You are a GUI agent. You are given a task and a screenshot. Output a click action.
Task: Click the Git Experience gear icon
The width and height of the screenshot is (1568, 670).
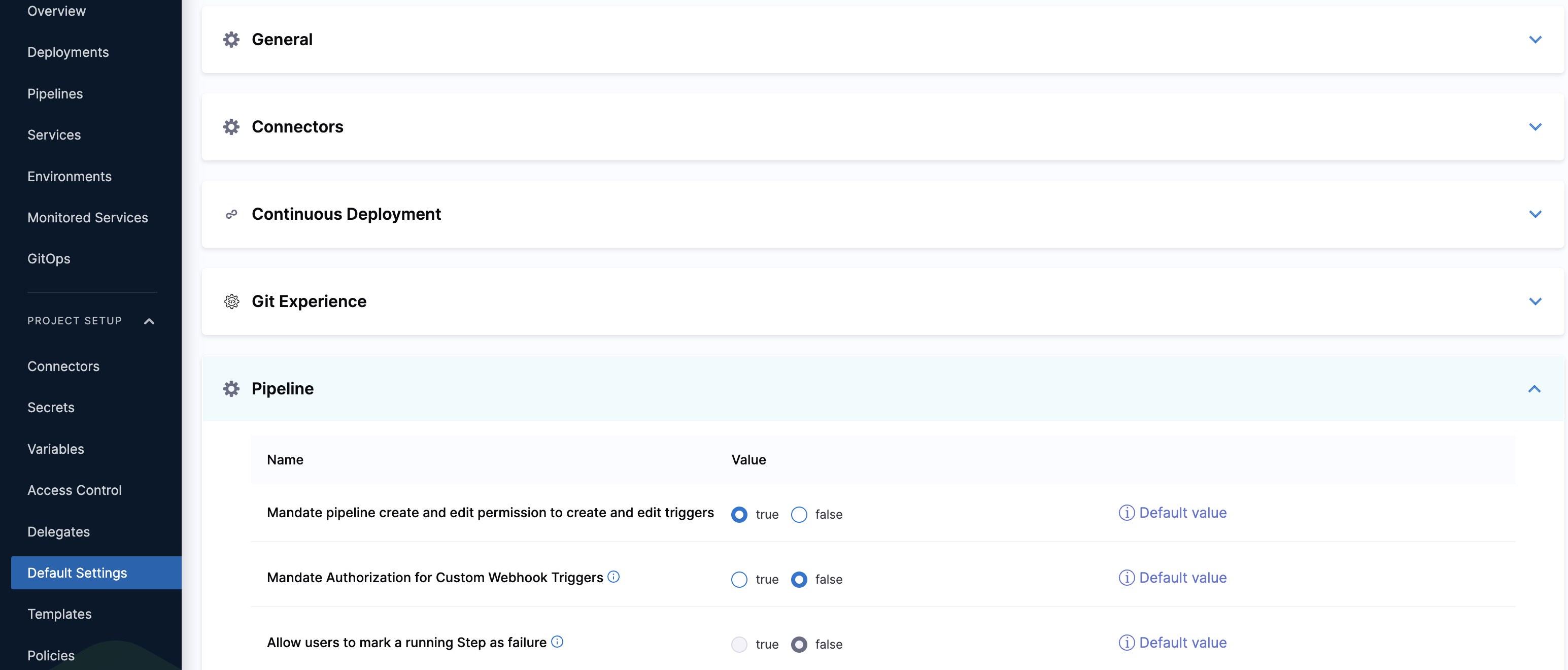231,301
